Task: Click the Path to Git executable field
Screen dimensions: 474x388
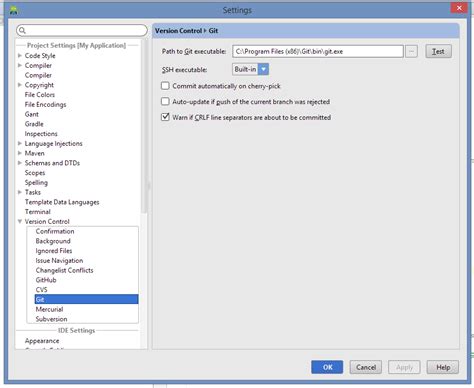Action: (318, 51)
